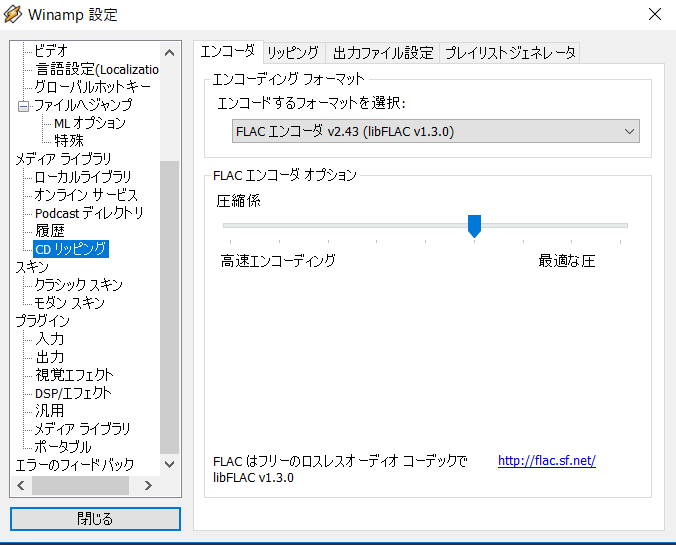Select モダン スキン in the tree
The width and height of the screenshot is (676, 545).
(69, 303)
